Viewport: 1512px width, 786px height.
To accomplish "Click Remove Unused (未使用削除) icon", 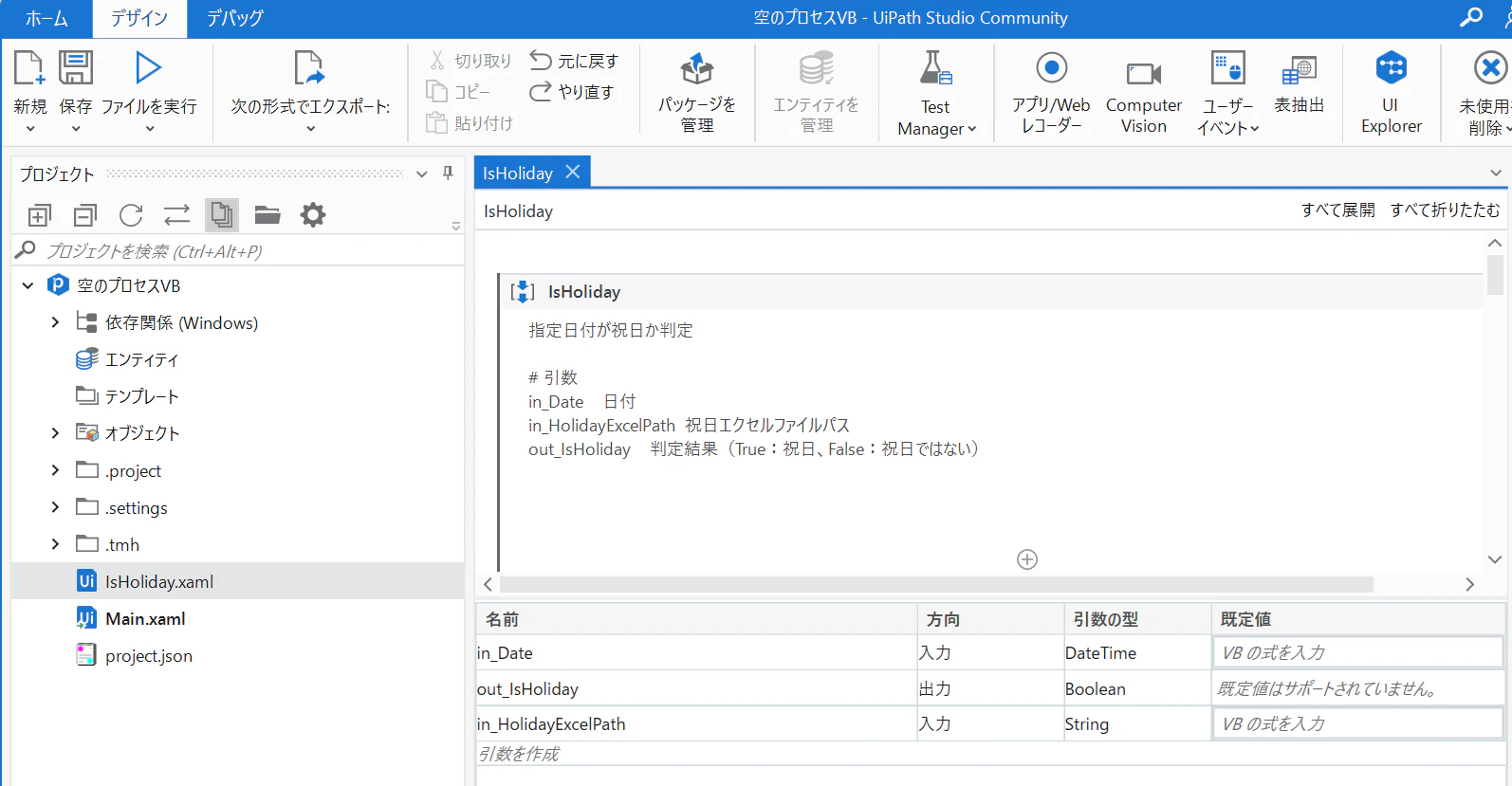I will pyautogui.click(x=1490, y=67).
